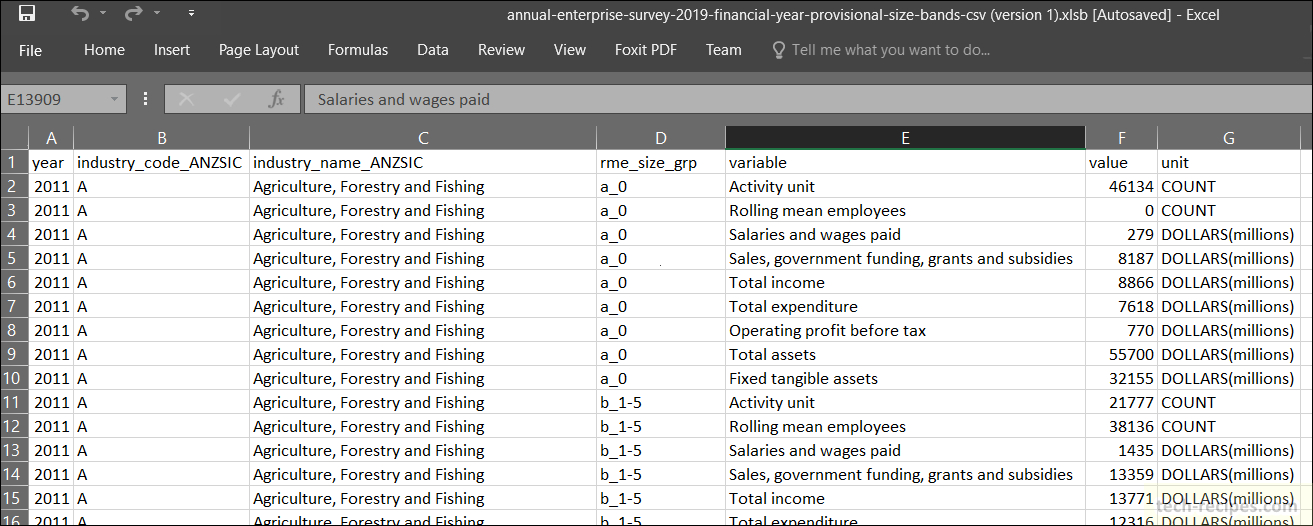Select cell containing value 46134
The image size is (1313, 526).
click(x=1121, y=186)
